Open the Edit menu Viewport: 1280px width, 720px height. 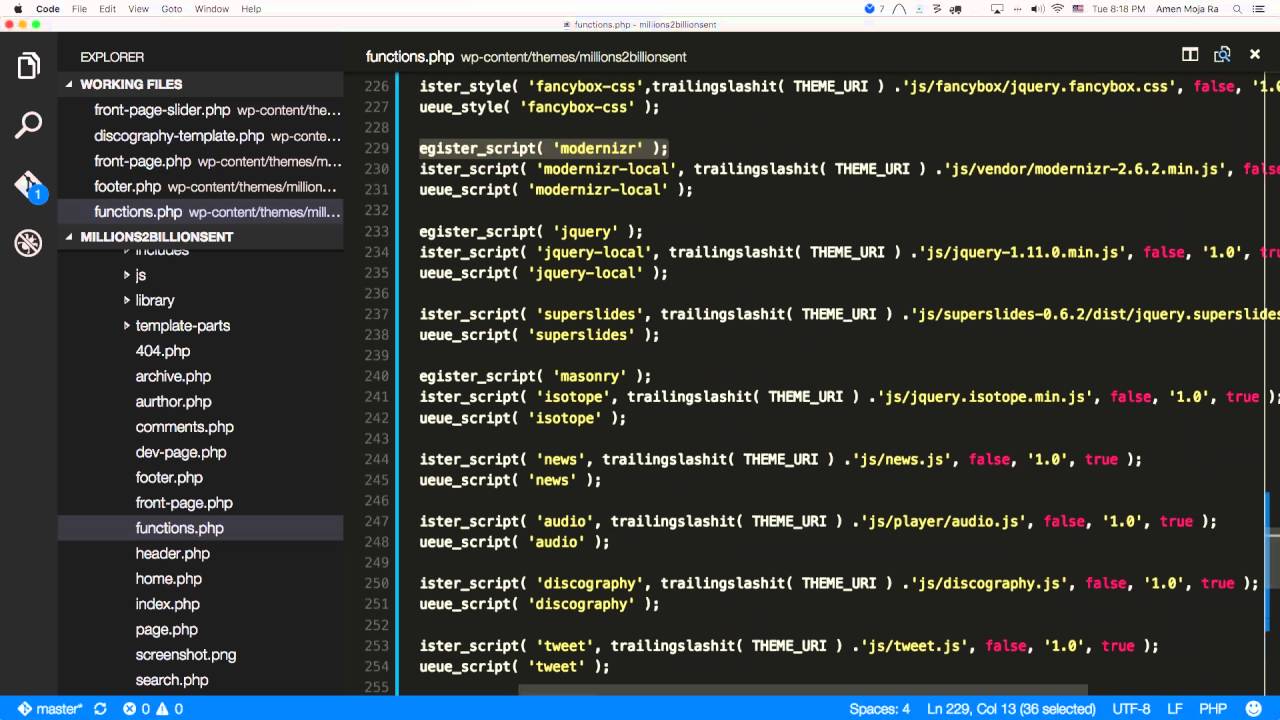point(107,9)
